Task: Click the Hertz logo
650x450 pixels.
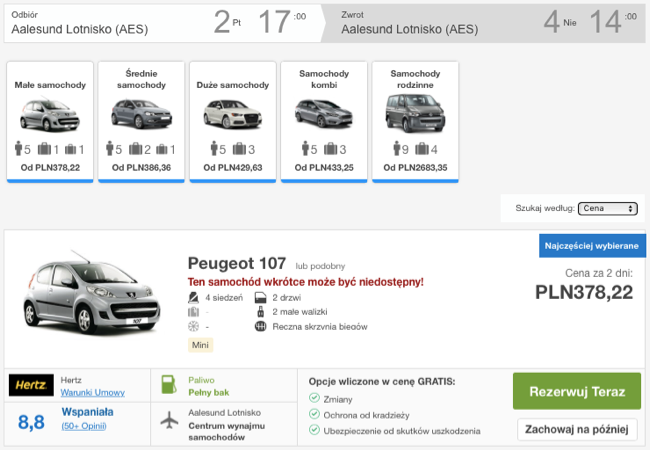Action: tap(31, 385)
